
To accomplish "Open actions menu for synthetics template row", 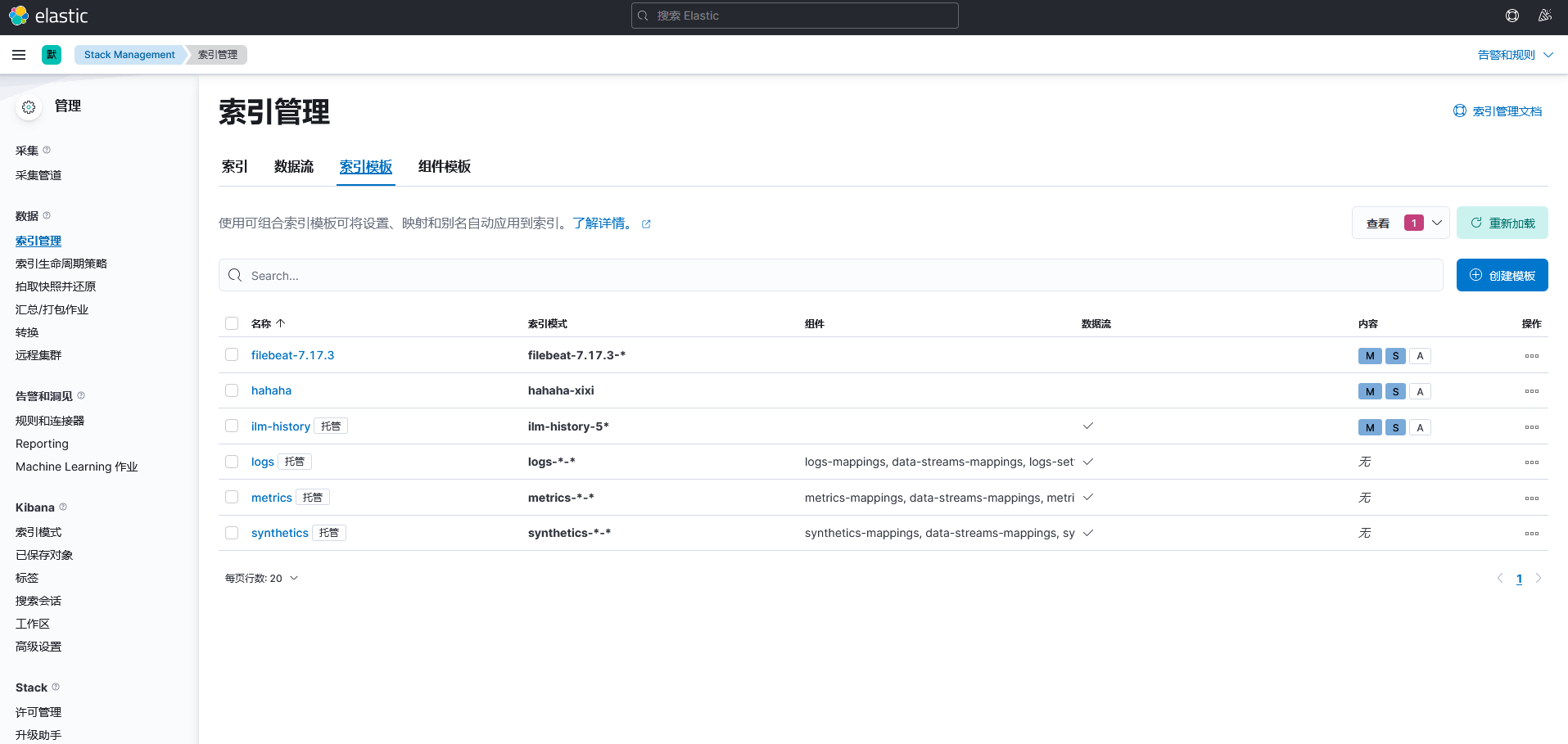I will pos(1531,534).
